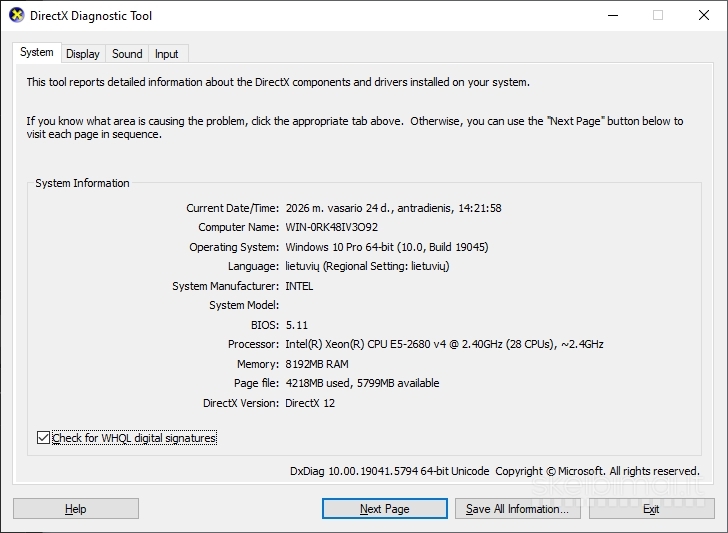Click the BIOS version 5.11 value
The image size is (728, 533).
[297, 325]
